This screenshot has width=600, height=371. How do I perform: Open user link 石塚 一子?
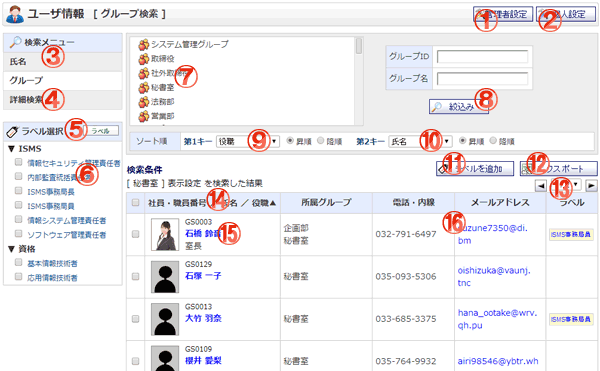[x=203, y=276]
